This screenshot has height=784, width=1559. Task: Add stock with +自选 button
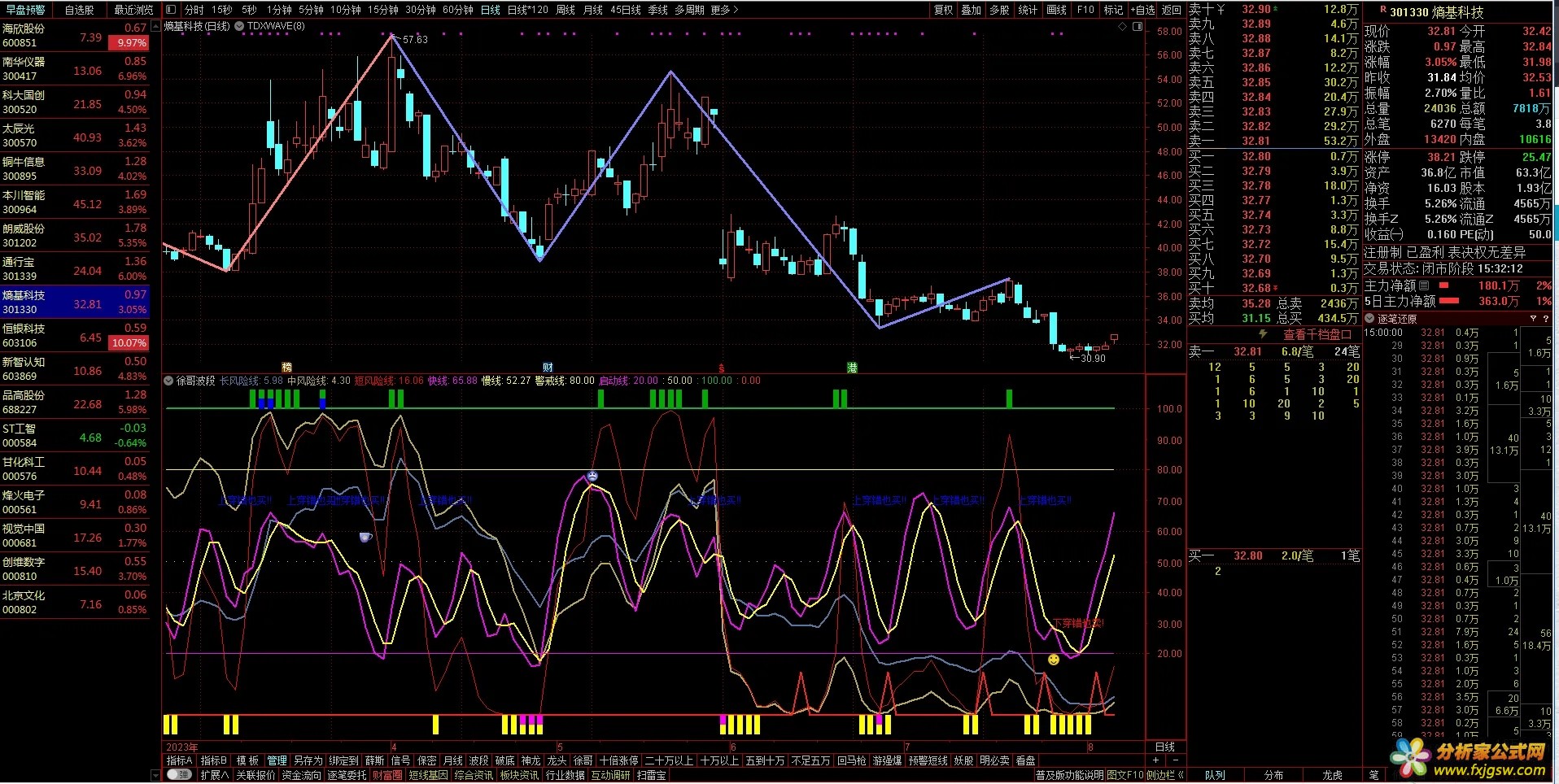click(x=1142, y=10)
